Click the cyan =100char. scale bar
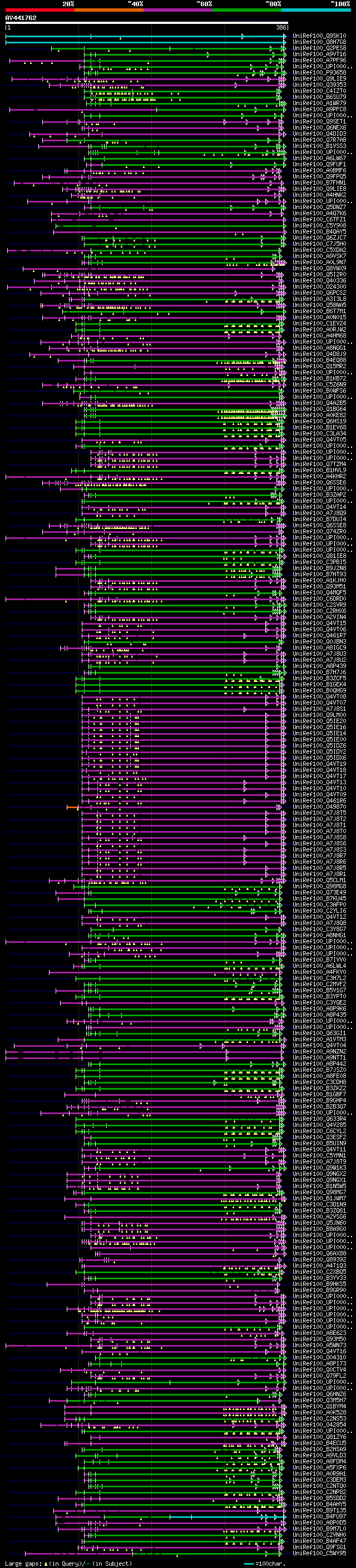 [x=248, y=1564]
